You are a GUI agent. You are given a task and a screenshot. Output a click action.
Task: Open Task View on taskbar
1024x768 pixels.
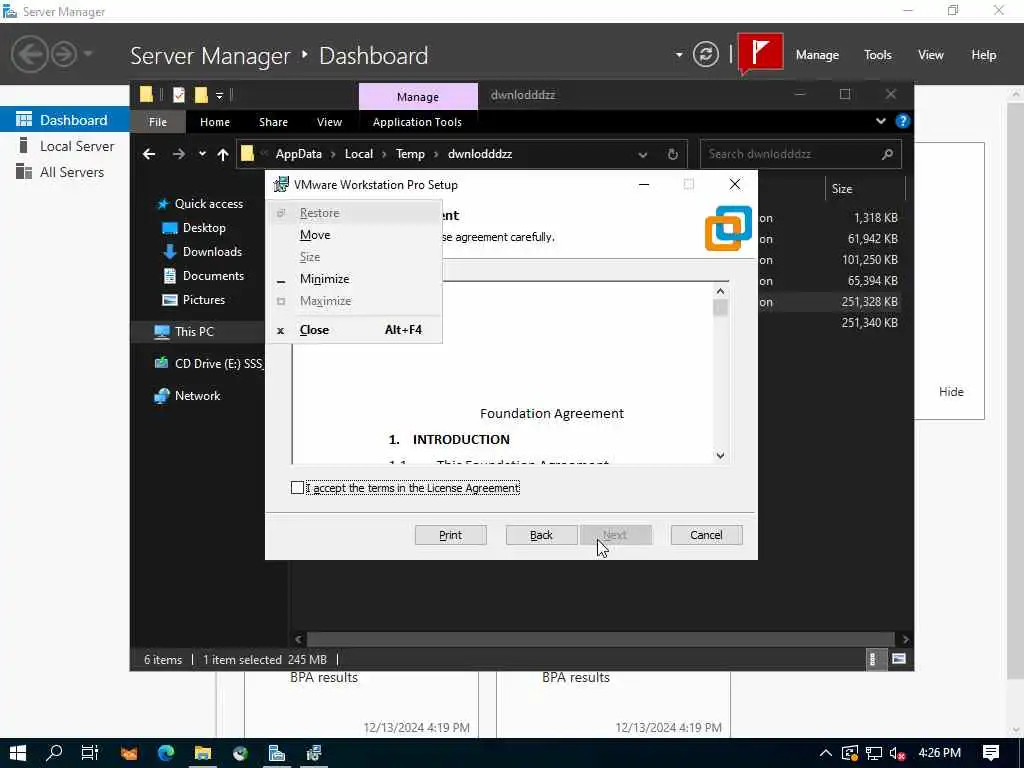90,753
